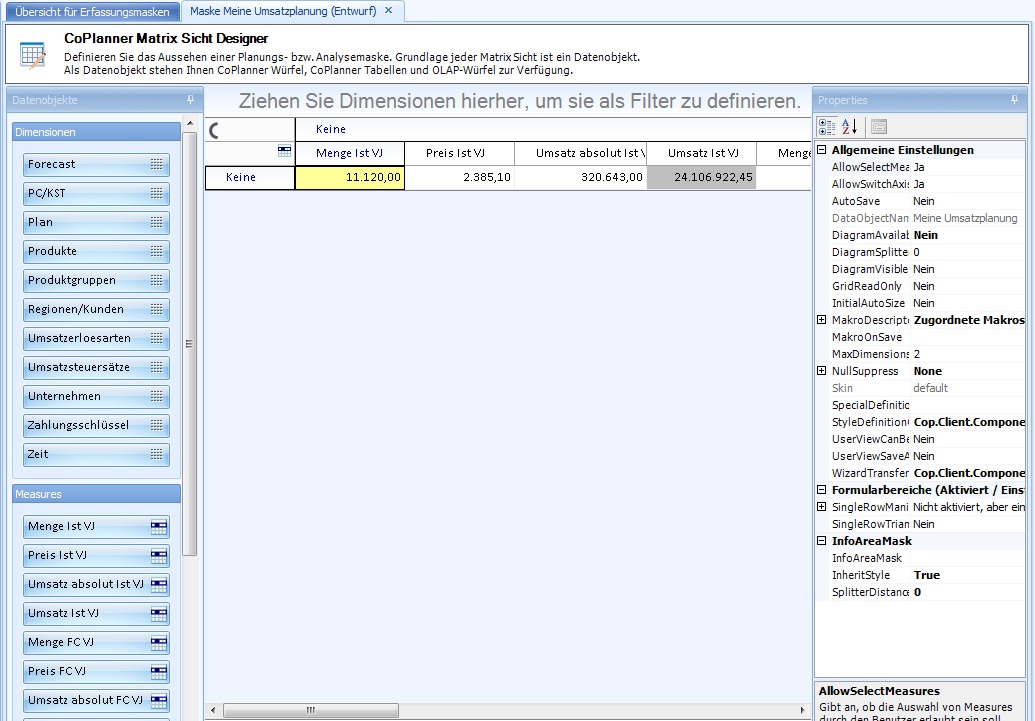Click the AutoSave property value Nein
This screenshot has height=721, width=1035.
(x=968, y=201)
